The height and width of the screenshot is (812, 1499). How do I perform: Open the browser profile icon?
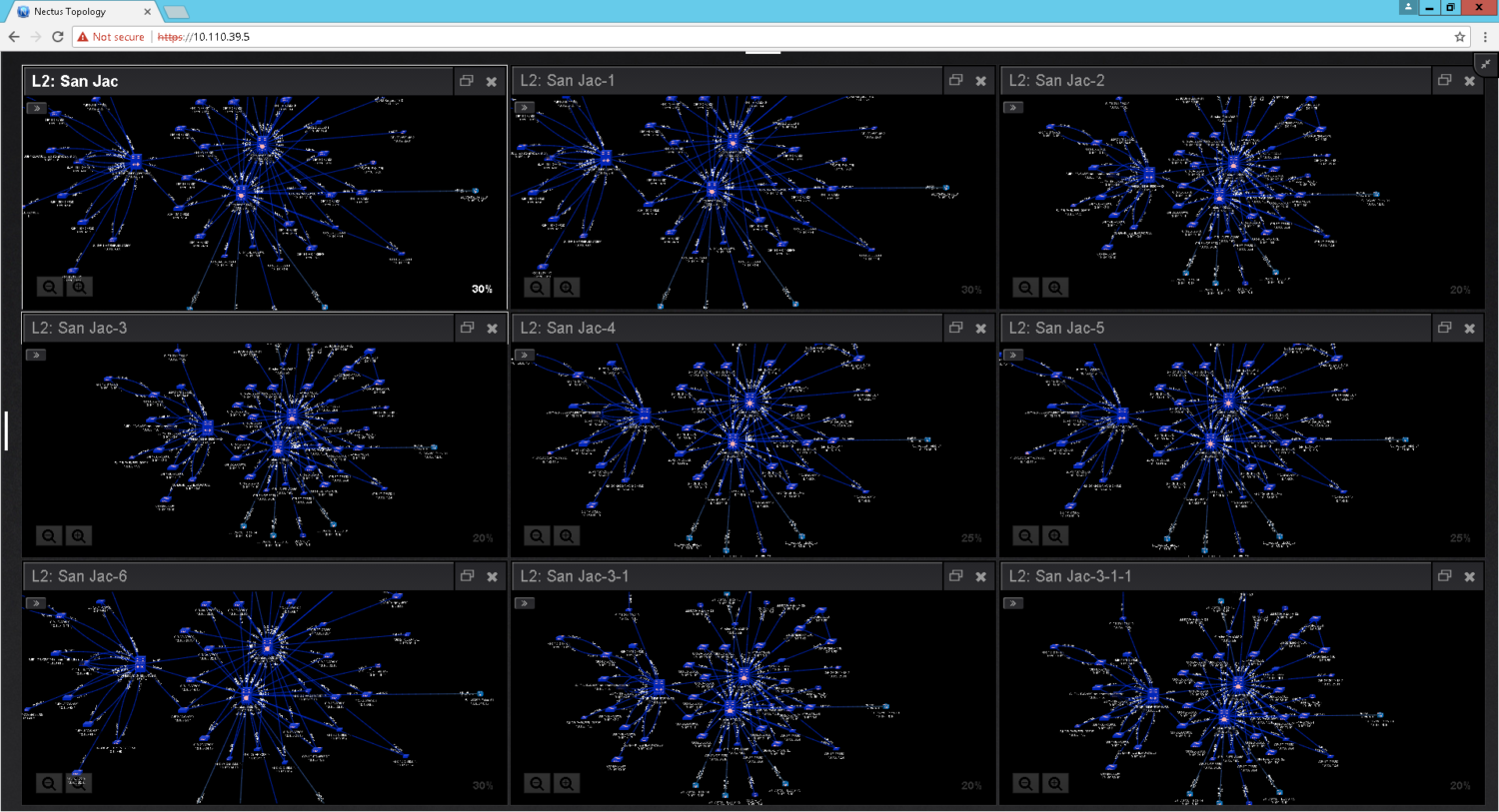(x=1408, y=8)
